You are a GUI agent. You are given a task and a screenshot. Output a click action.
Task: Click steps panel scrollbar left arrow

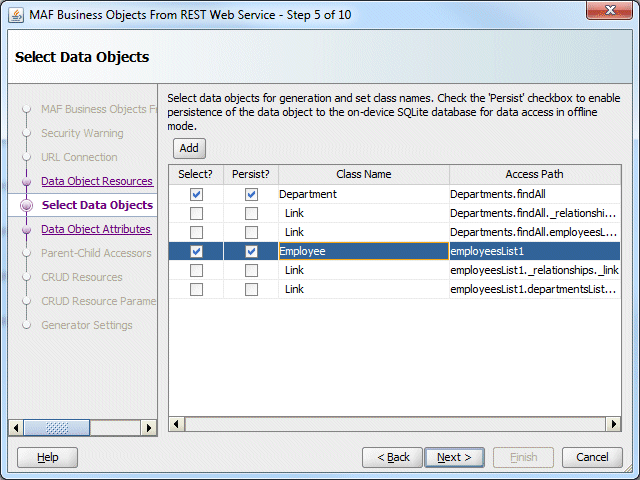(x=16, y=428)
